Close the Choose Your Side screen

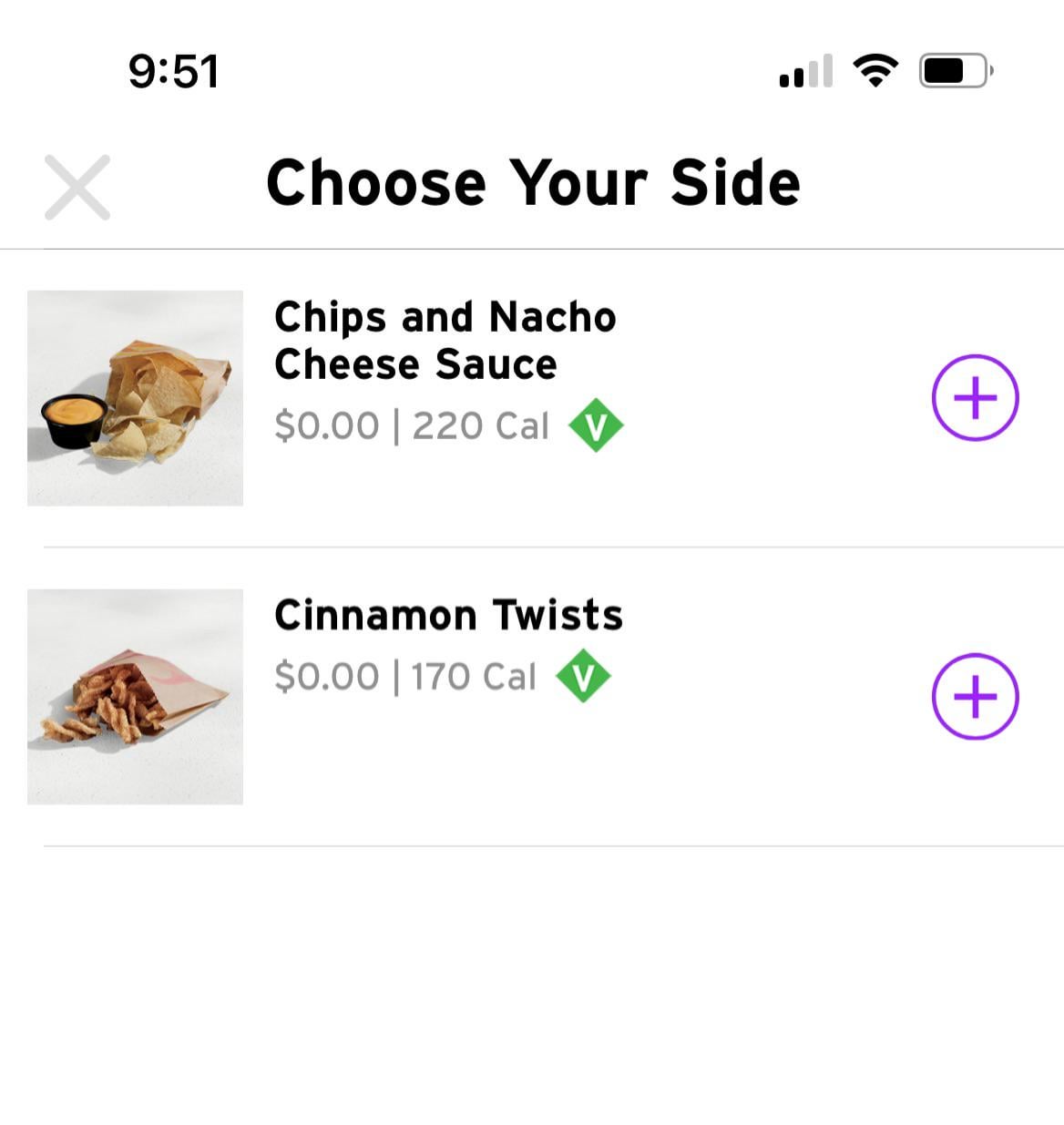[x=77, y=188]
